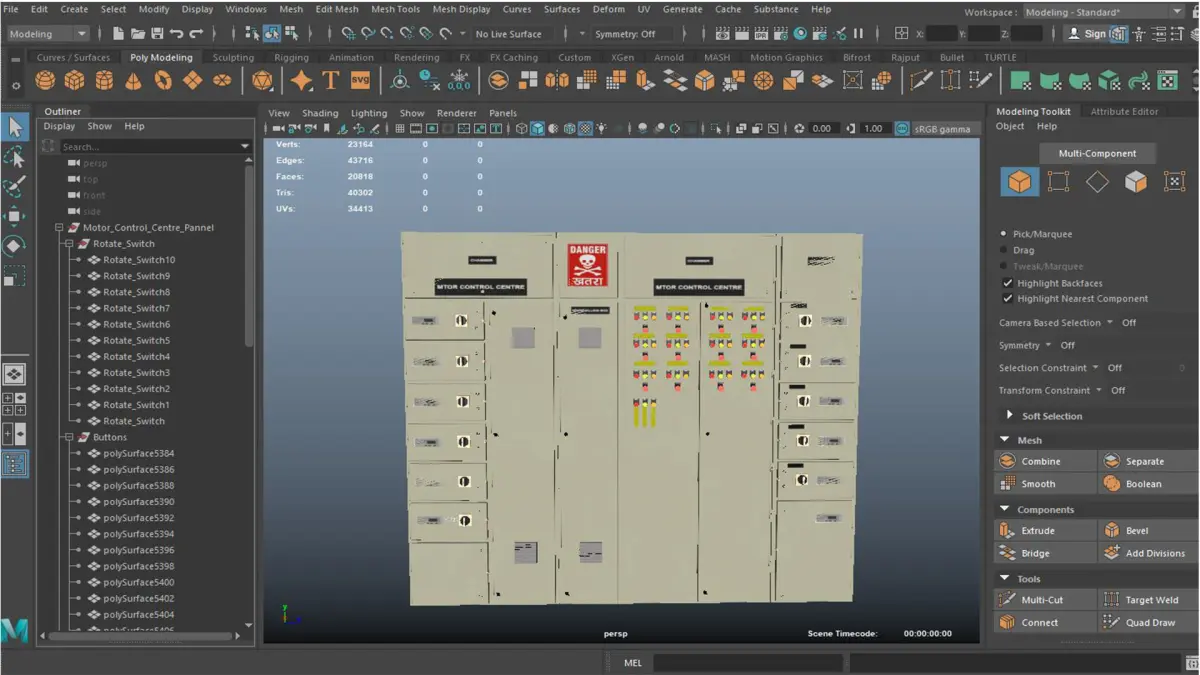Click the undo arrow icon
This screenshot has width=1200, height=675.
(x=176, y=34)
